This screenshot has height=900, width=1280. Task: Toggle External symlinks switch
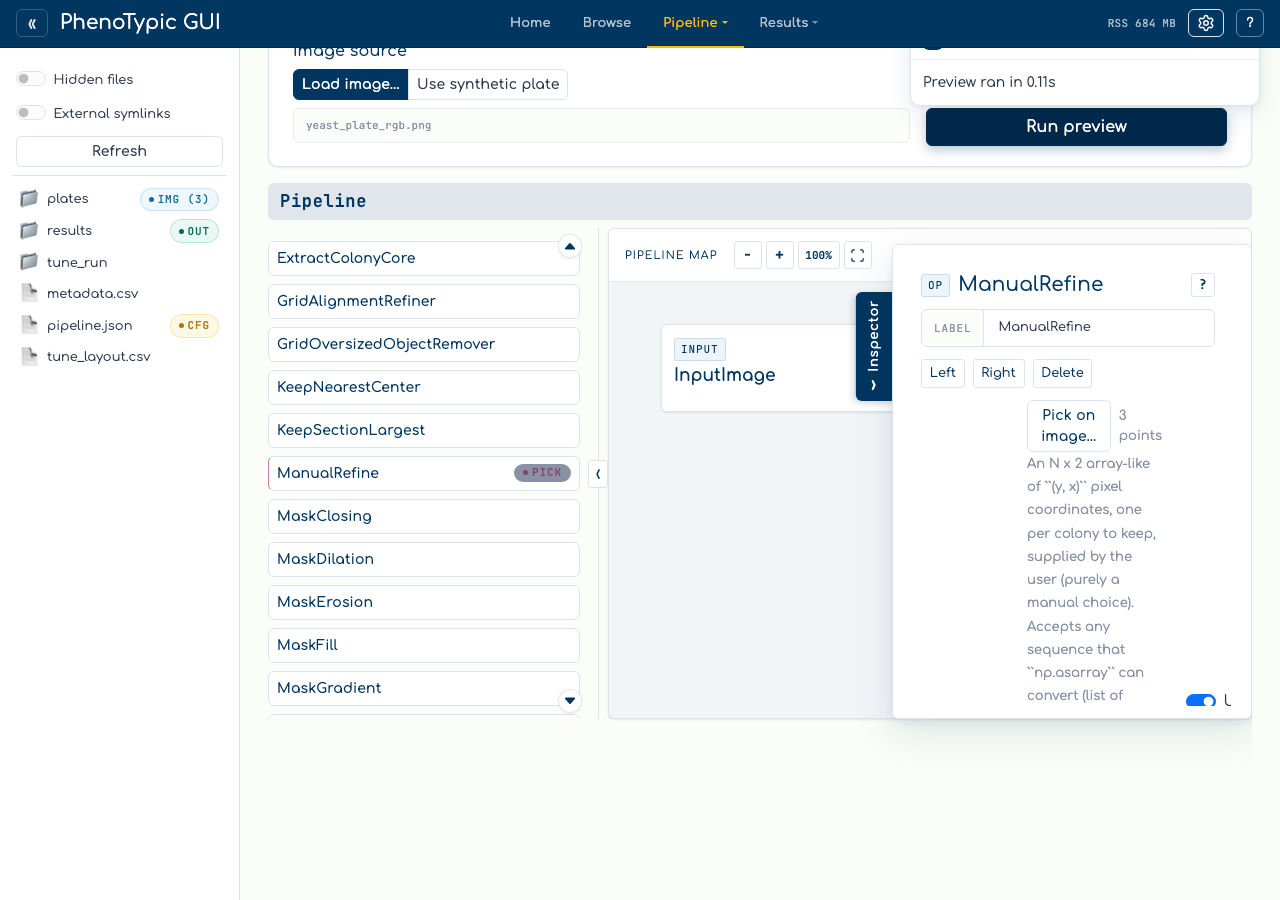31,113
